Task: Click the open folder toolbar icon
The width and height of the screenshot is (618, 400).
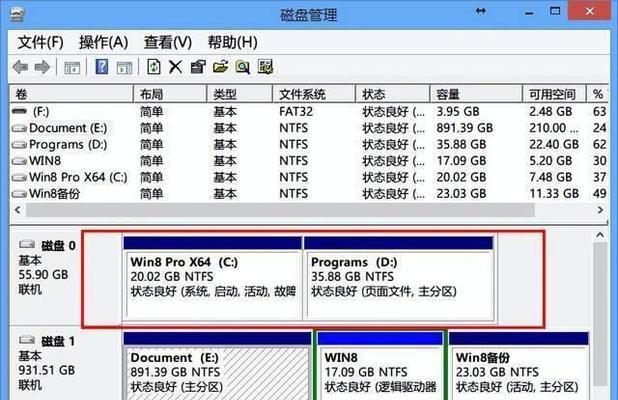Action: coord(221,67)
